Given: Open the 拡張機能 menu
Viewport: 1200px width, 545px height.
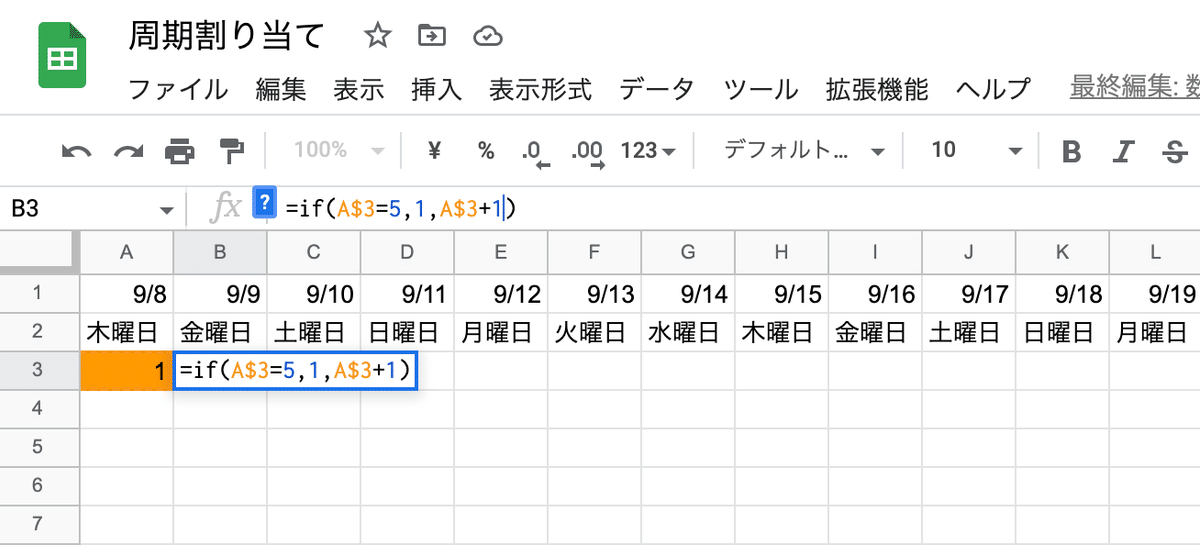Looking at the screenshot, I should (x=877, y=89).
